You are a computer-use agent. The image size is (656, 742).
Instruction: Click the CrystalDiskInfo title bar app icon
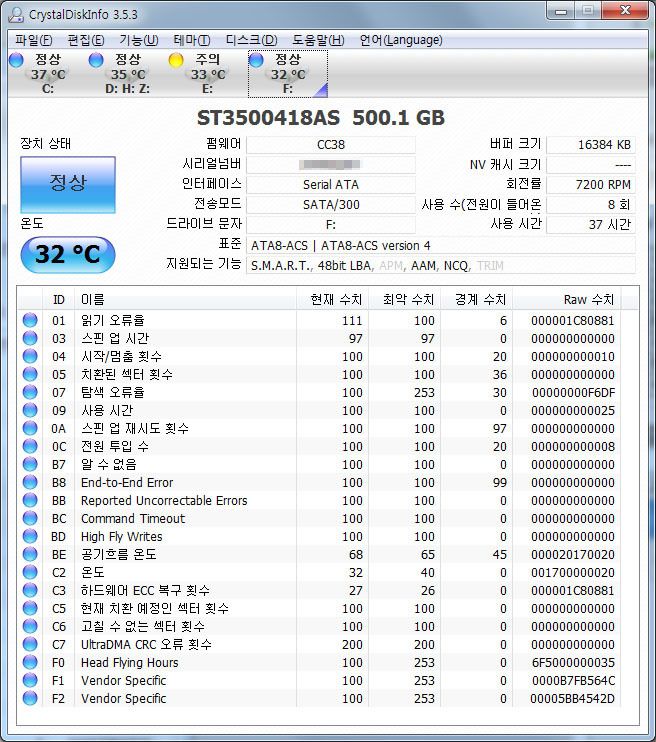tap(16, 14)
